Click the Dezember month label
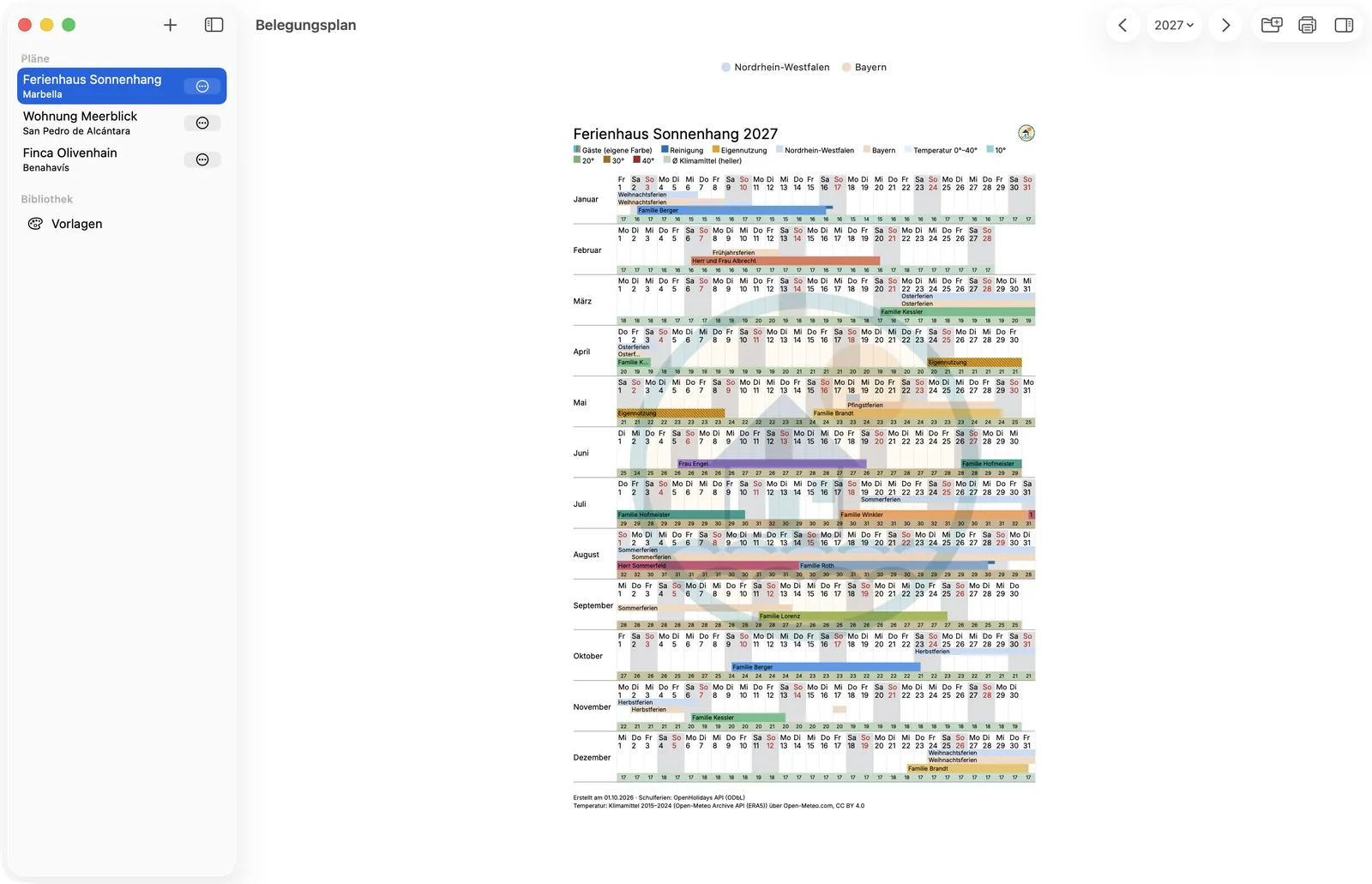This screenshot has width=1372, height=884. 592,758
